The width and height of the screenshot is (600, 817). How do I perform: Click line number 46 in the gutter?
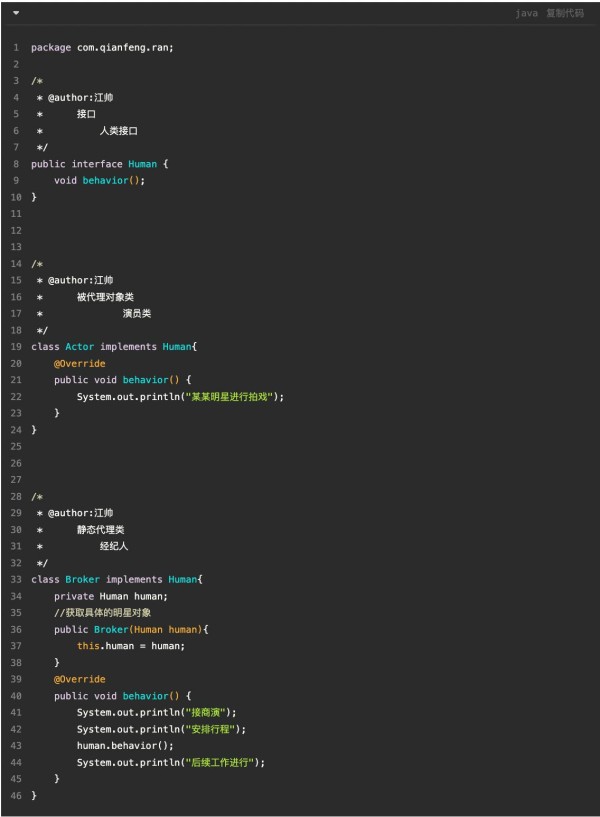pyautogui.click(x=16, y=796)
